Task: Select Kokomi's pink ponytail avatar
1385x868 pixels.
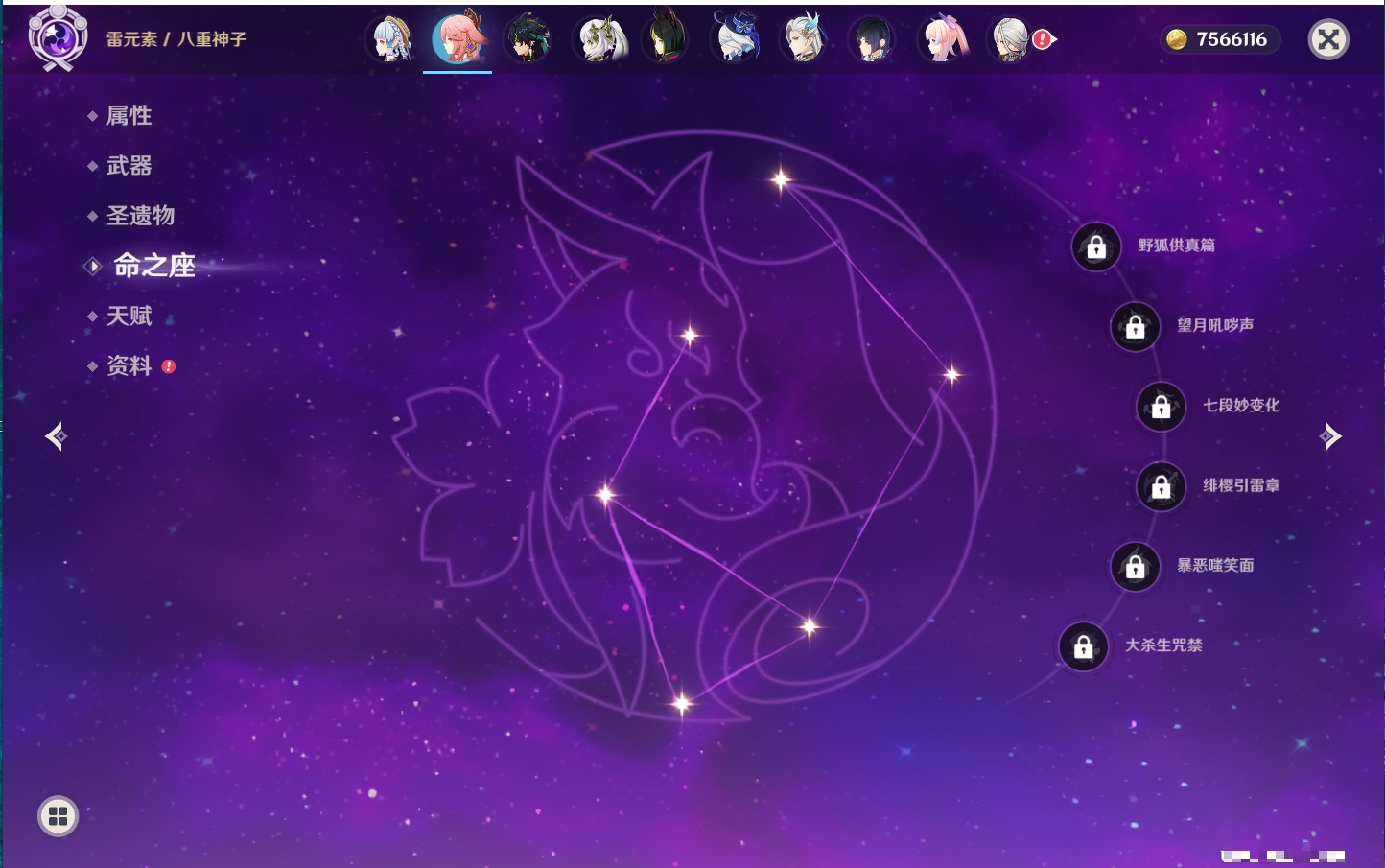Action: pos(943,39)
